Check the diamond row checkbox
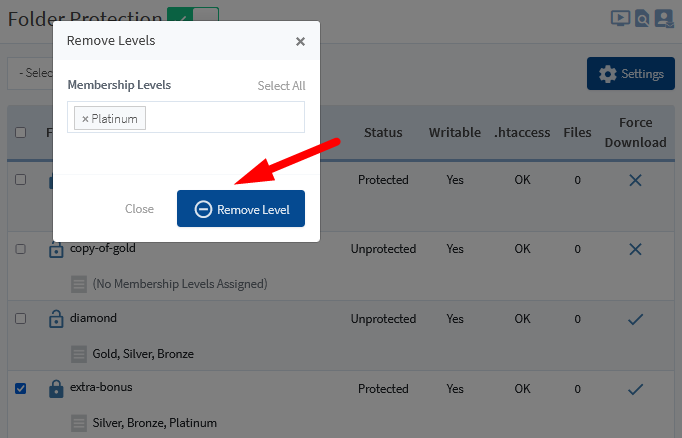 pos(20,318)
